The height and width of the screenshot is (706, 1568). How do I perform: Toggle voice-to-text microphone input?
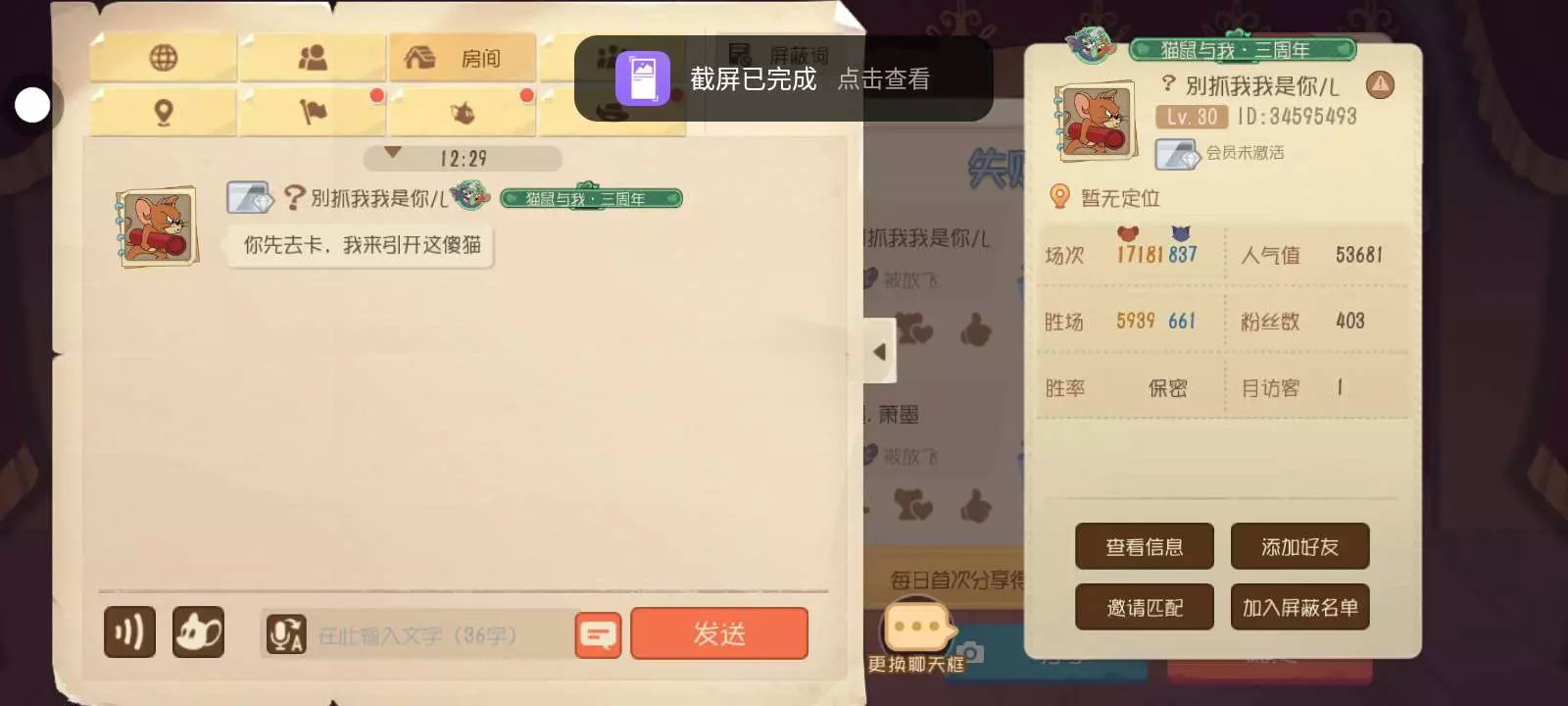coord(286,634)
